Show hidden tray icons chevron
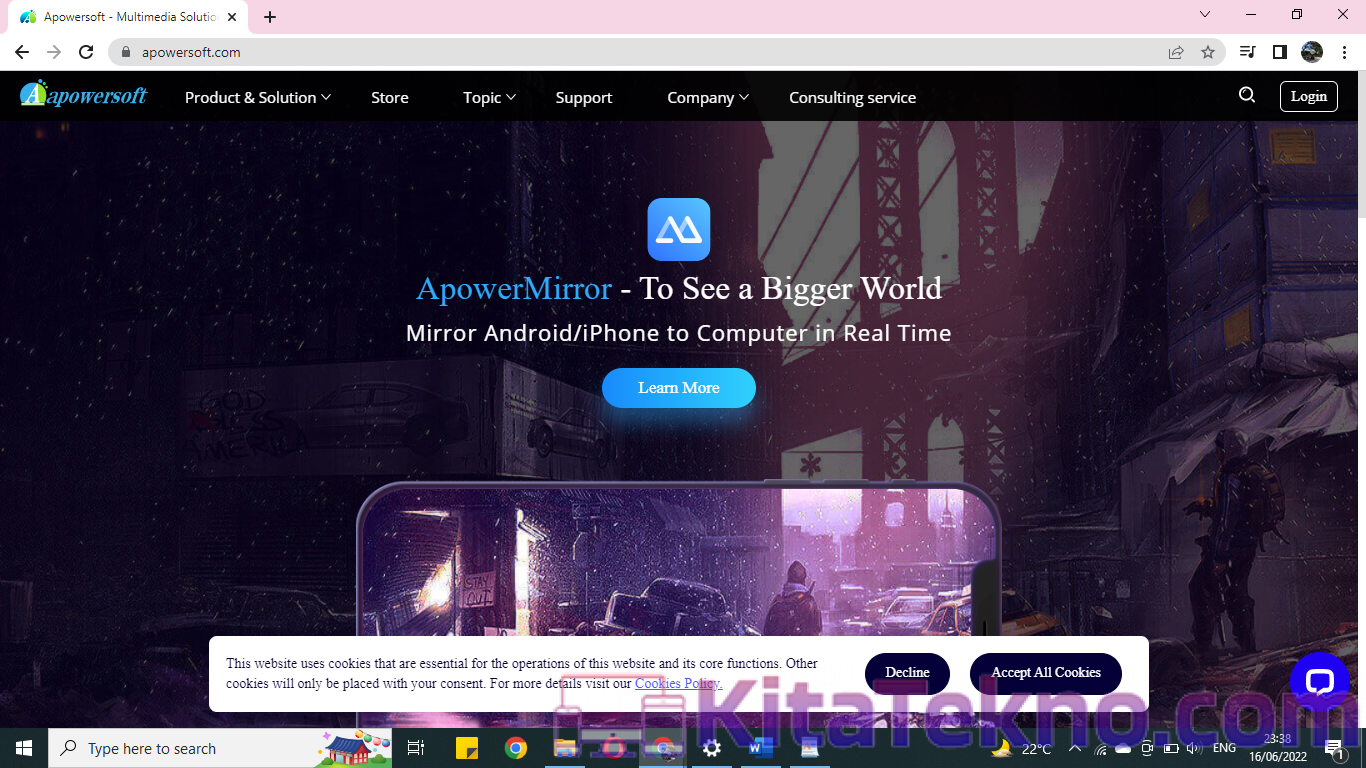 pyautogui.click(x=1076, y=748)
